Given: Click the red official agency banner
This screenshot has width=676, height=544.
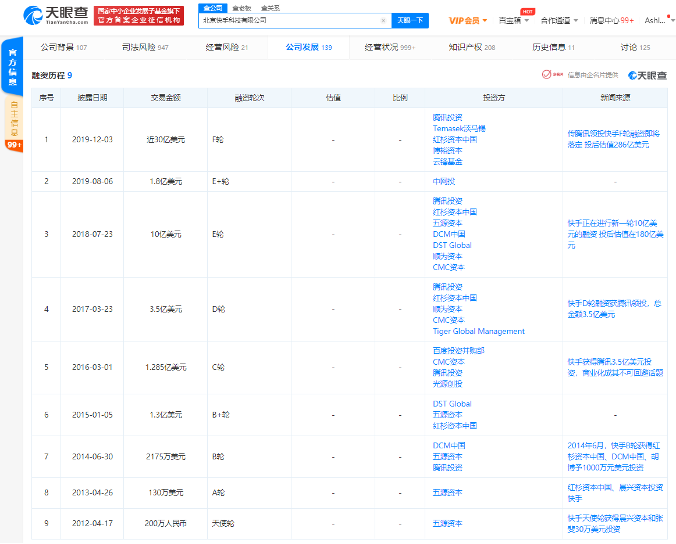Looking at the screenshot, I should (x=139, y=16).
